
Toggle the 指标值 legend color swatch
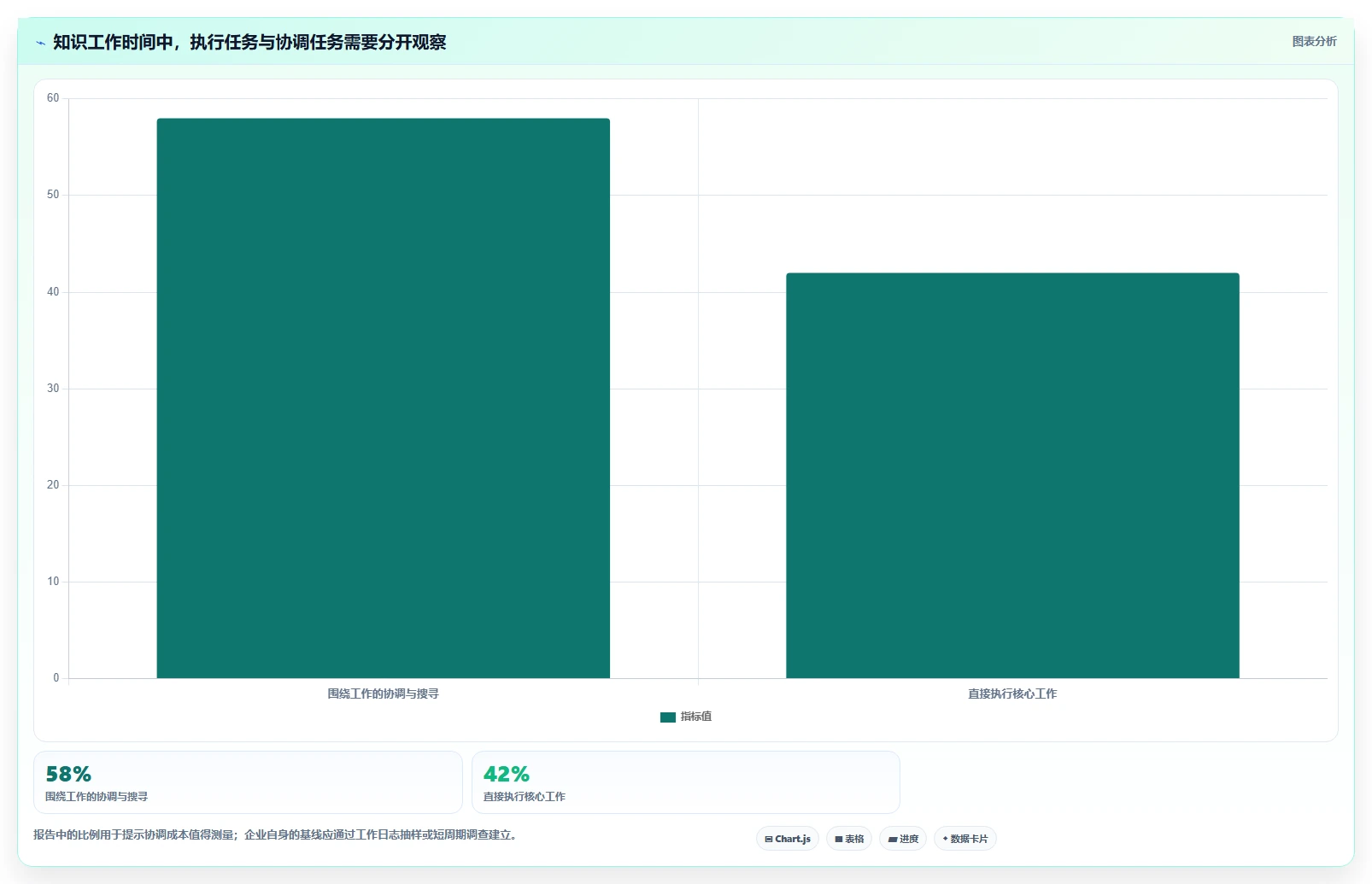point(668,717)
